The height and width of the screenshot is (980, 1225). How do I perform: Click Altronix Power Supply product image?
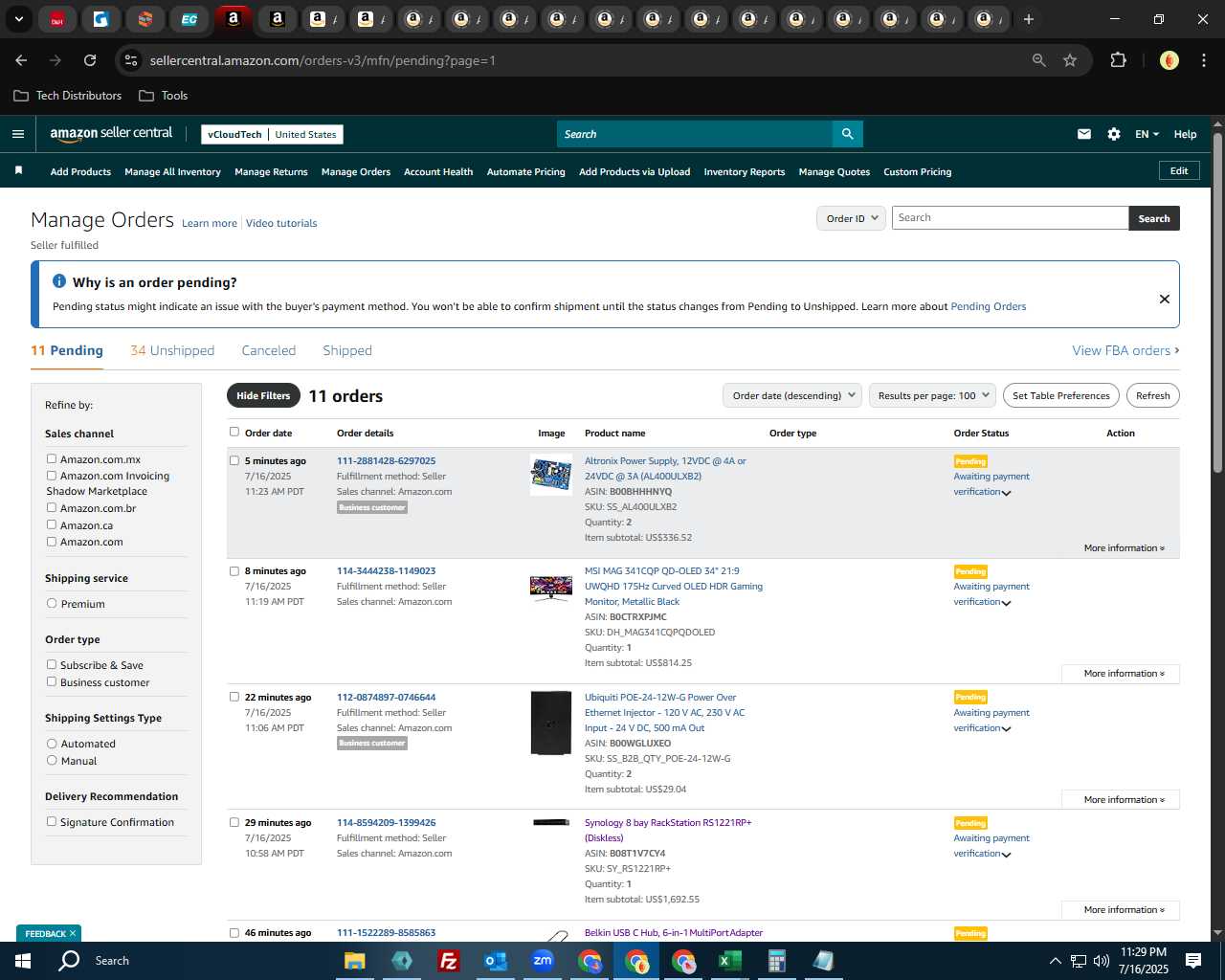click(x=551, y=474)
